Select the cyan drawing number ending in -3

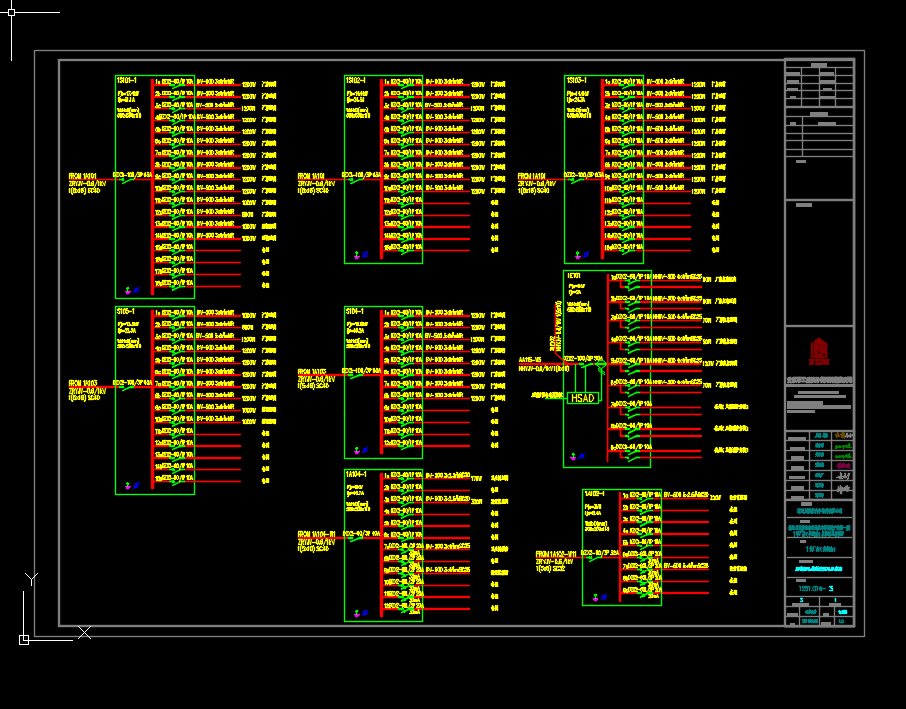tap(816, 589)
